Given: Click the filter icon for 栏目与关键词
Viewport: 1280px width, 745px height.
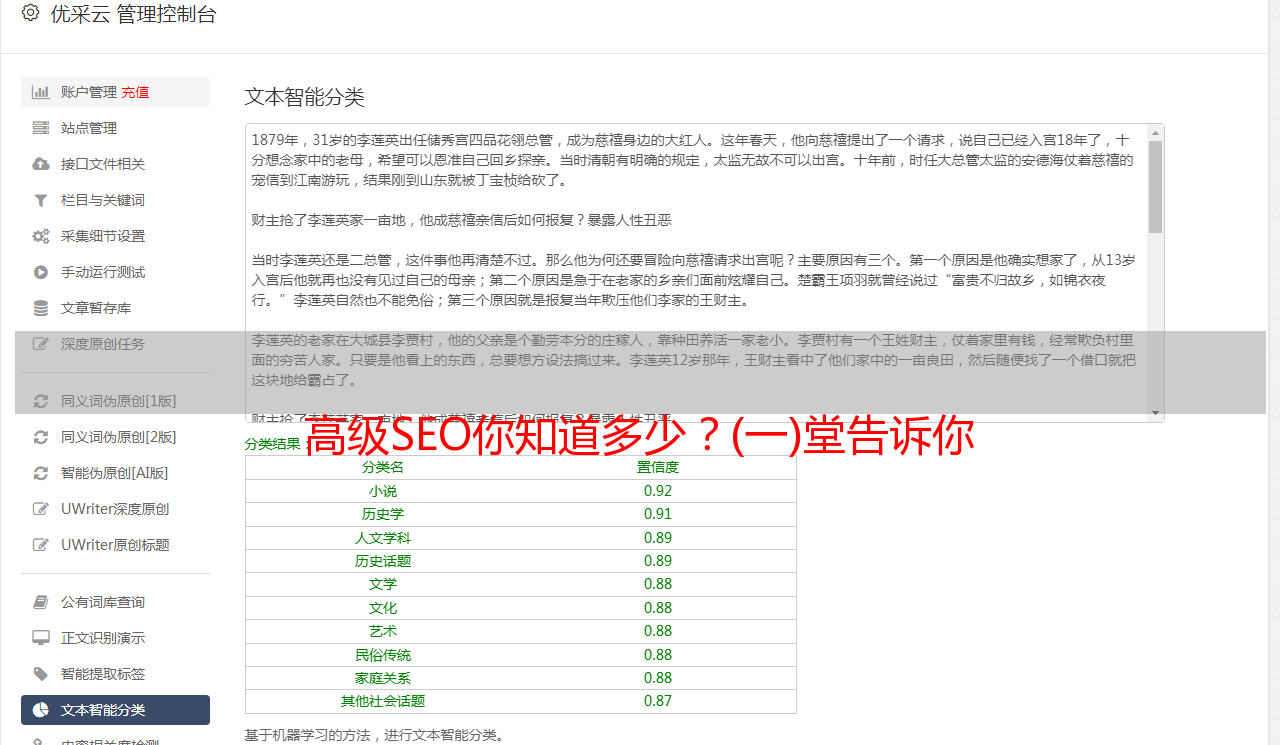Looking at the screenshot, I should (x=41, y=200).
